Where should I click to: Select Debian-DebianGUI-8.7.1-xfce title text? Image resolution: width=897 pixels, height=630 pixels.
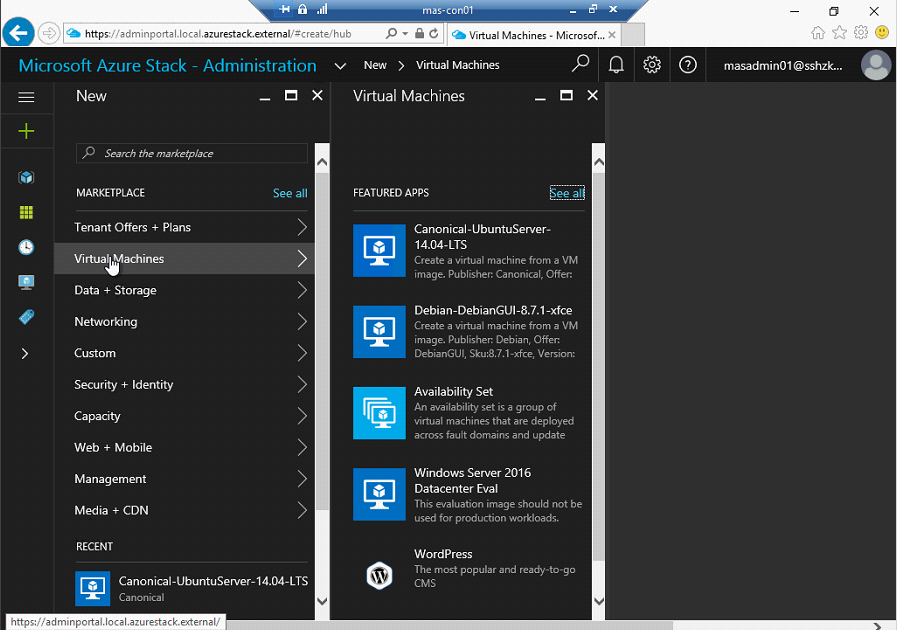point(493,310)
